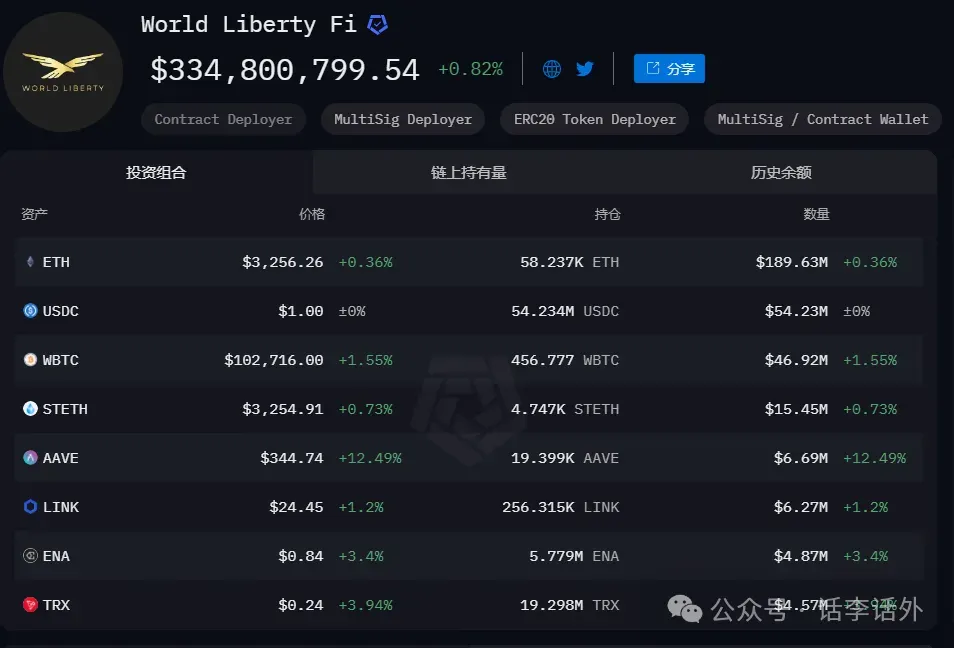Click the ETH token icon
This screenshot has height=648, width=954.
(30, 262)
